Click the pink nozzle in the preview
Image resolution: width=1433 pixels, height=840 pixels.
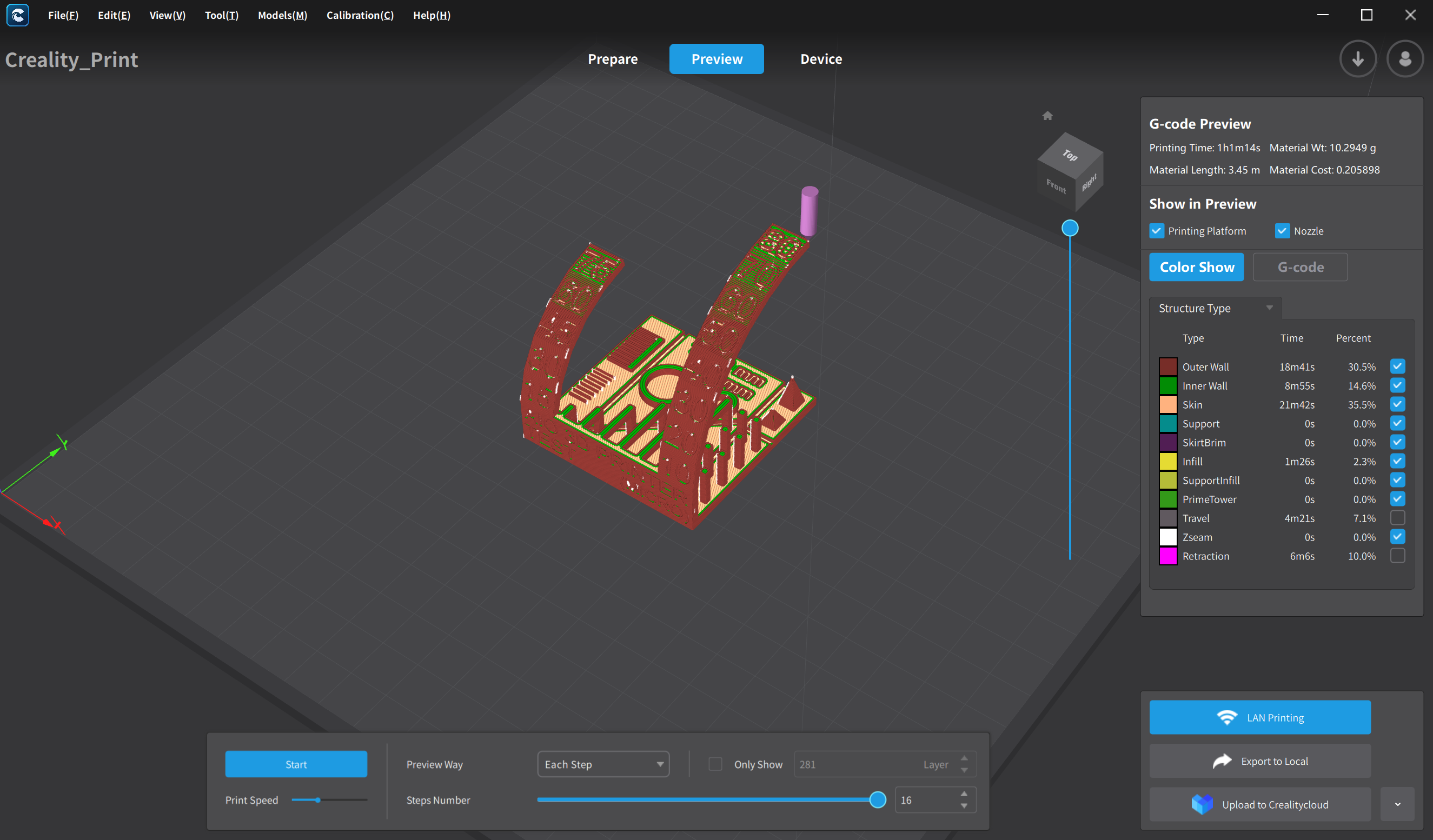point(808,211)
